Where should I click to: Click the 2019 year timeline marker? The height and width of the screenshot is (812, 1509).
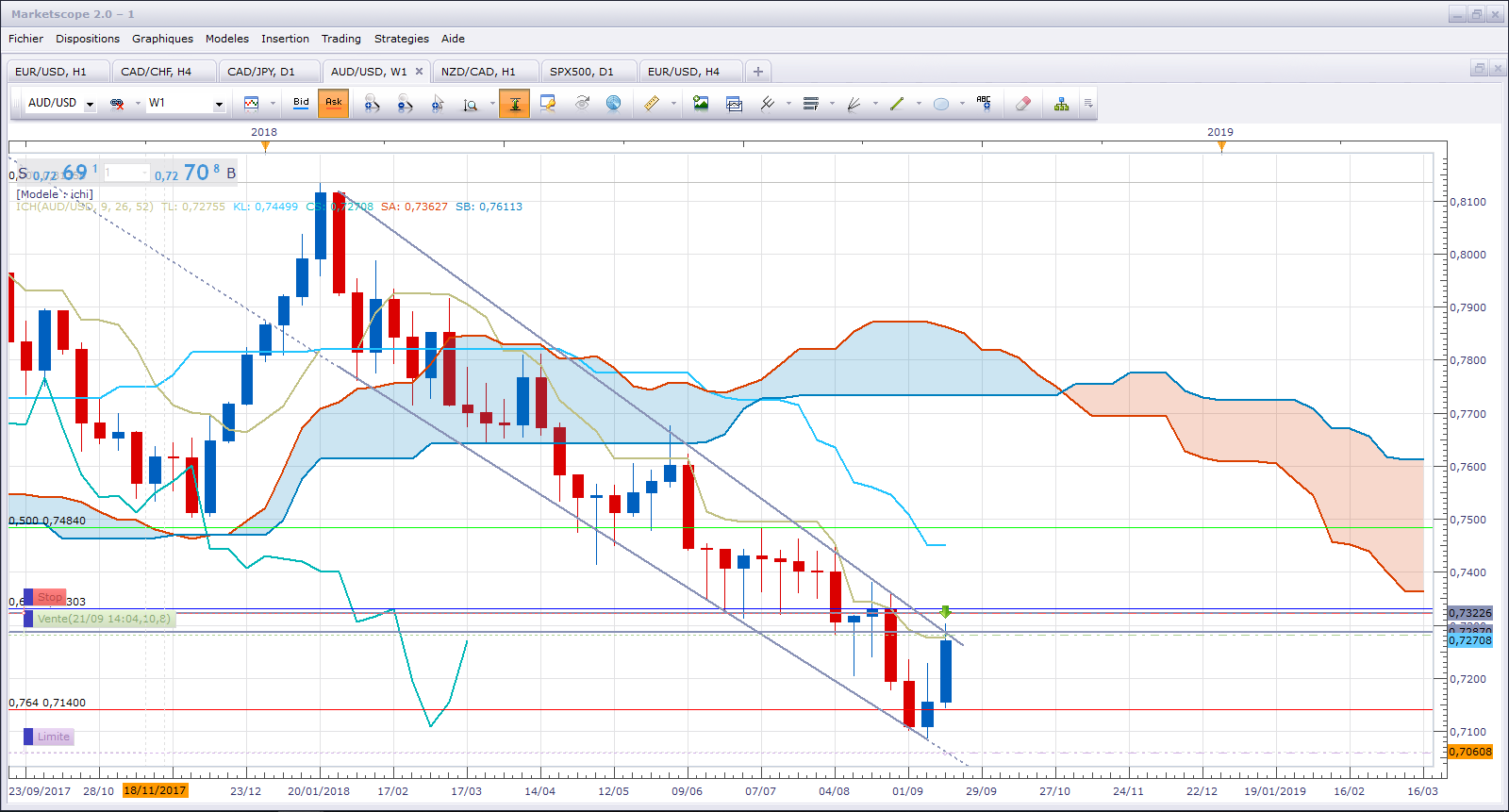coord(1220,132)
